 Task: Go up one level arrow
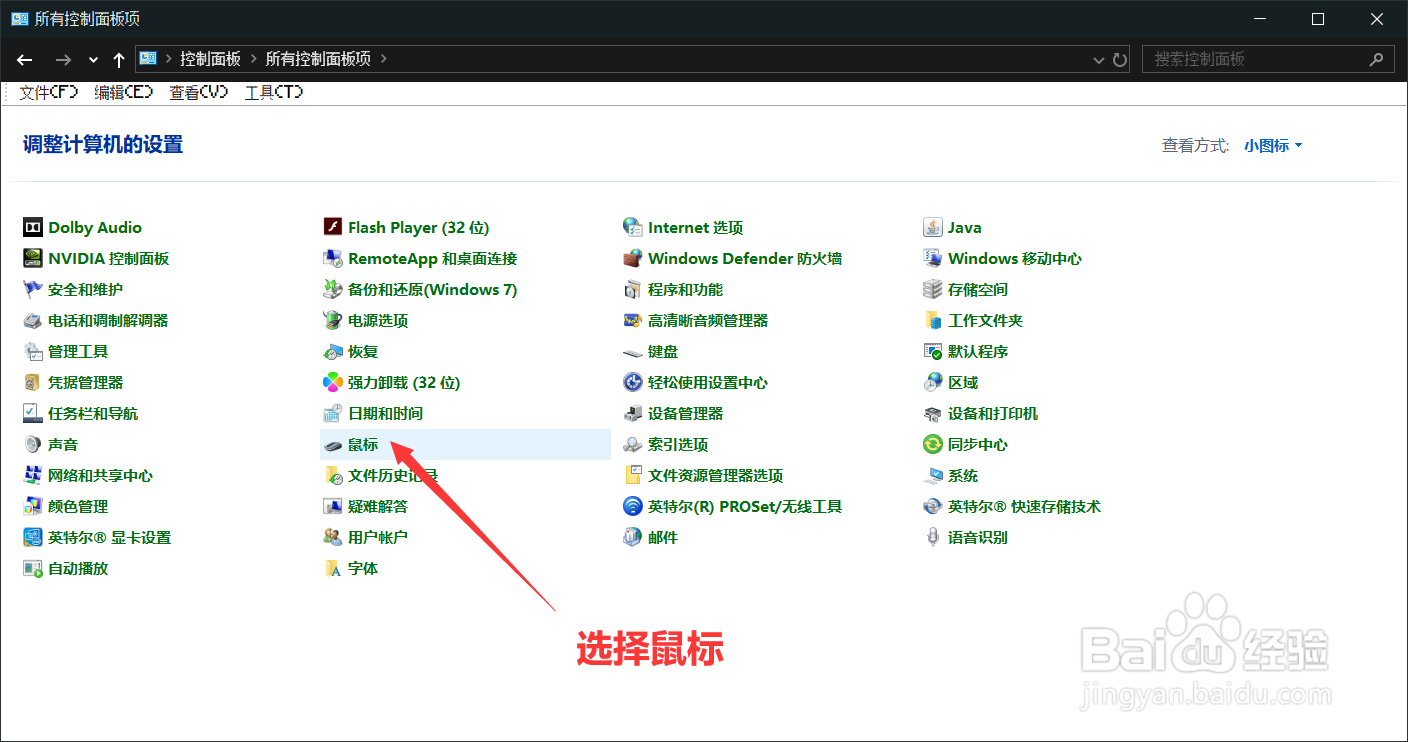point(119,59)
